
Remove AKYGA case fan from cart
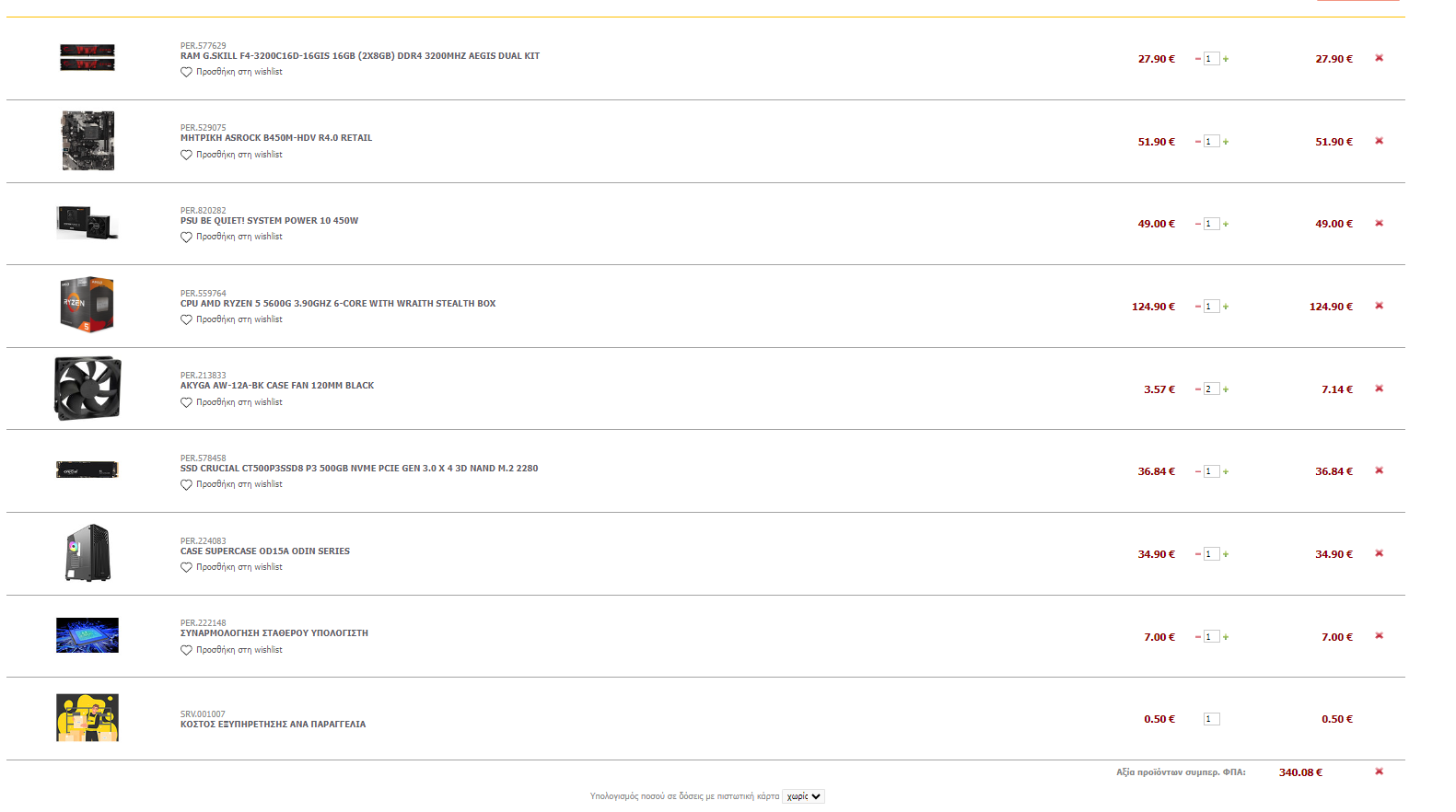click(x=1379, y=389)
